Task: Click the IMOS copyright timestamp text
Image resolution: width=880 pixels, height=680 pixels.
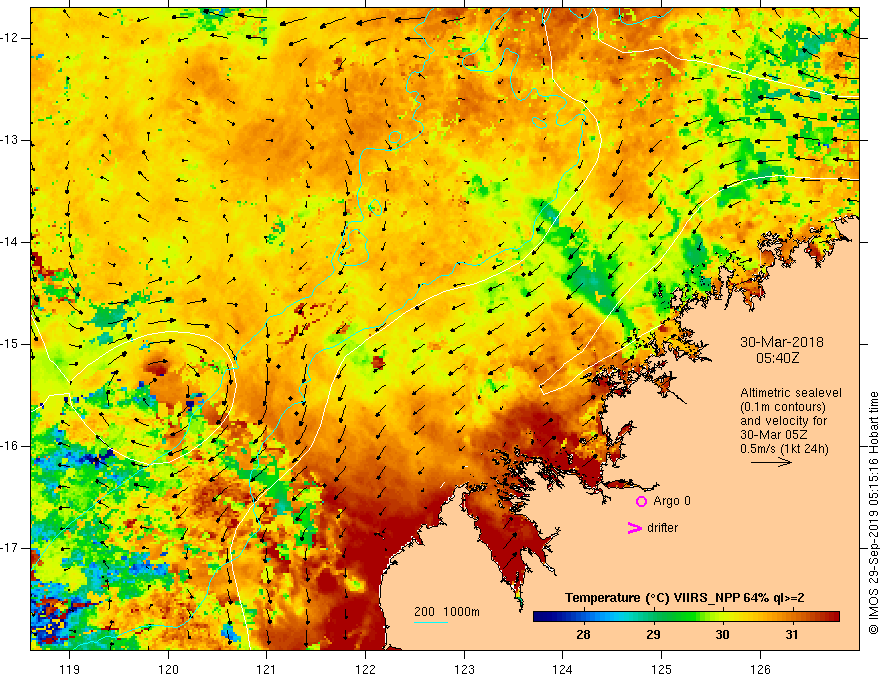Action: tap(873, 513)
